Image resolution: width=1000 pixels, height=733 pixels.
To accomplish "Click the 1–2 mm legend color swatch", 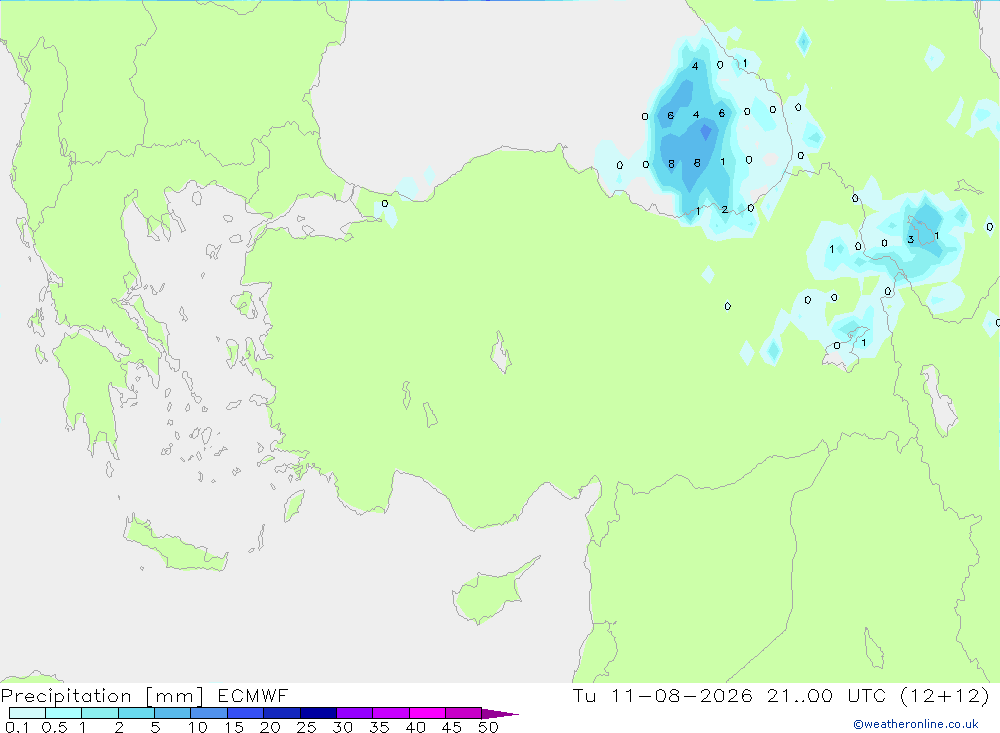I will point(100,713).
